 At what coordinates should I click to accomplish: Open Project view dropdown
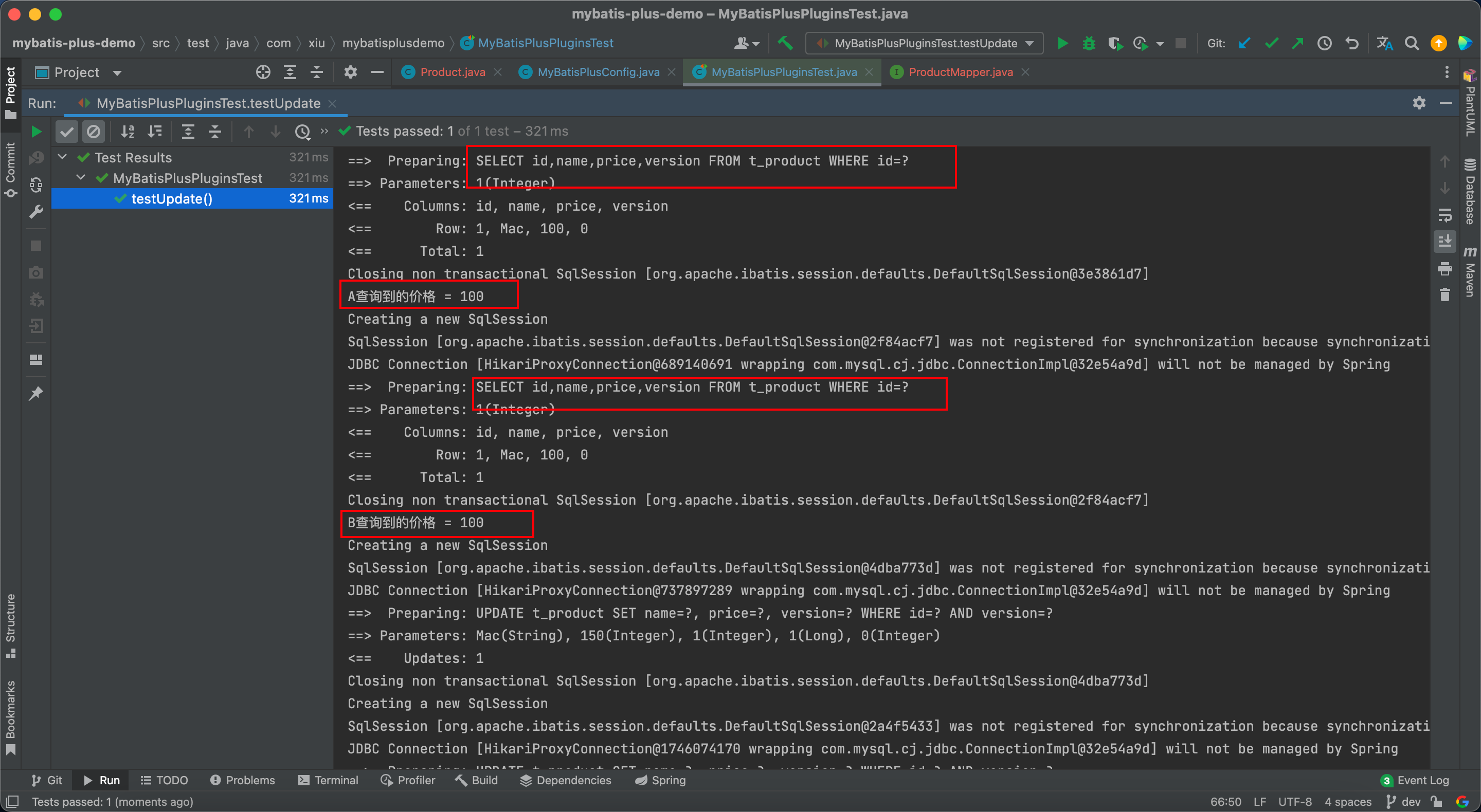point(78,72)
